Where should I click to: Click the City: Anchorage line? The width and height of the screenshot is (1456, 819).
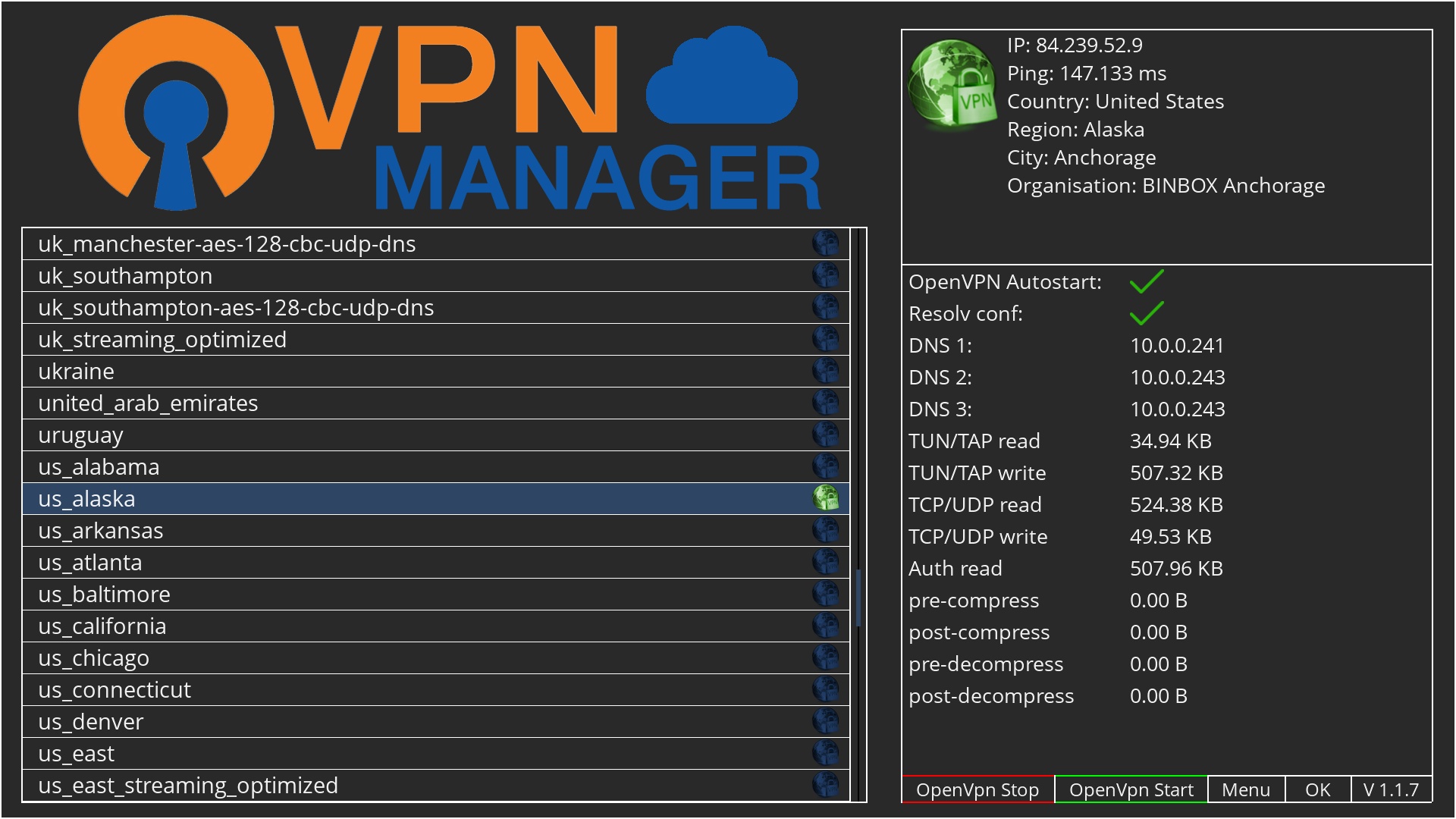[x=1081, y=157]
